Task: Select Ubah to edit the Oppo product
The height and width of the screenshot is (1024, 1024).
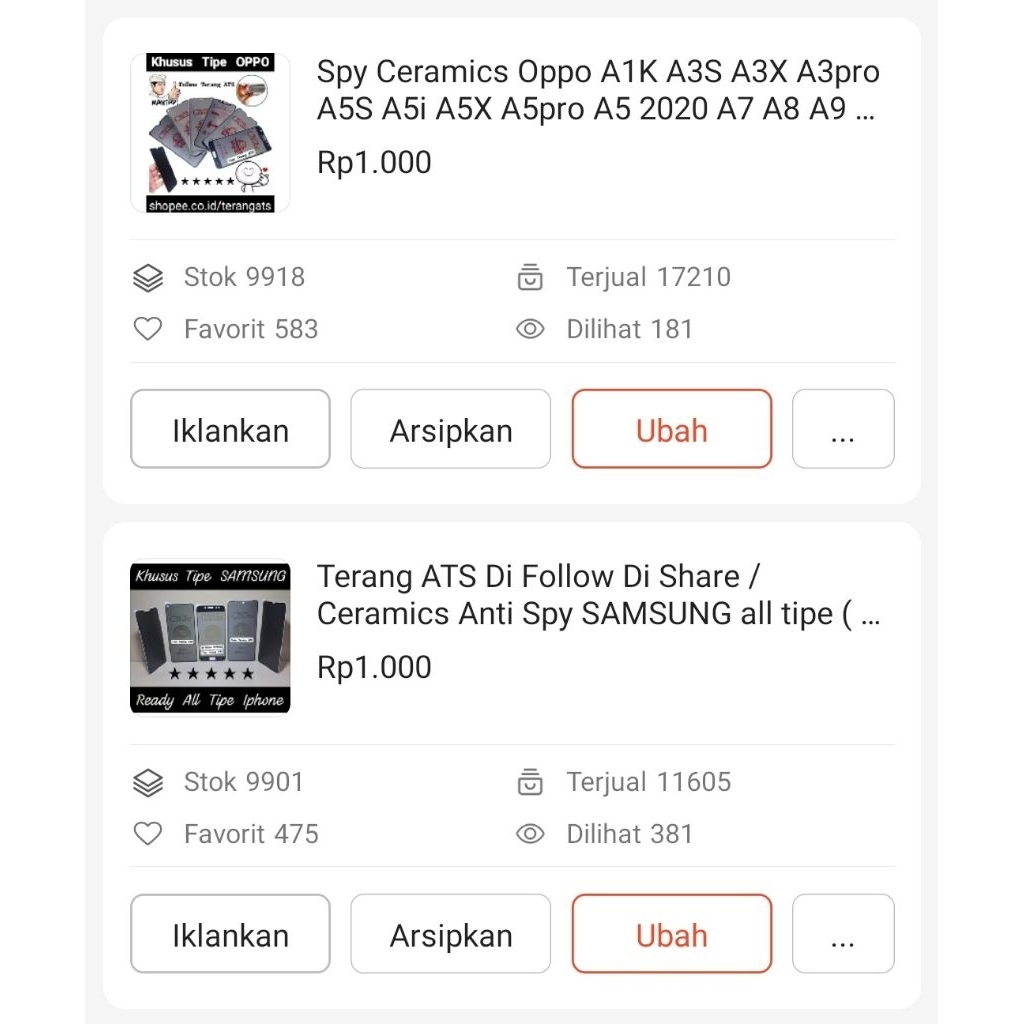Action: click(671, 429)
